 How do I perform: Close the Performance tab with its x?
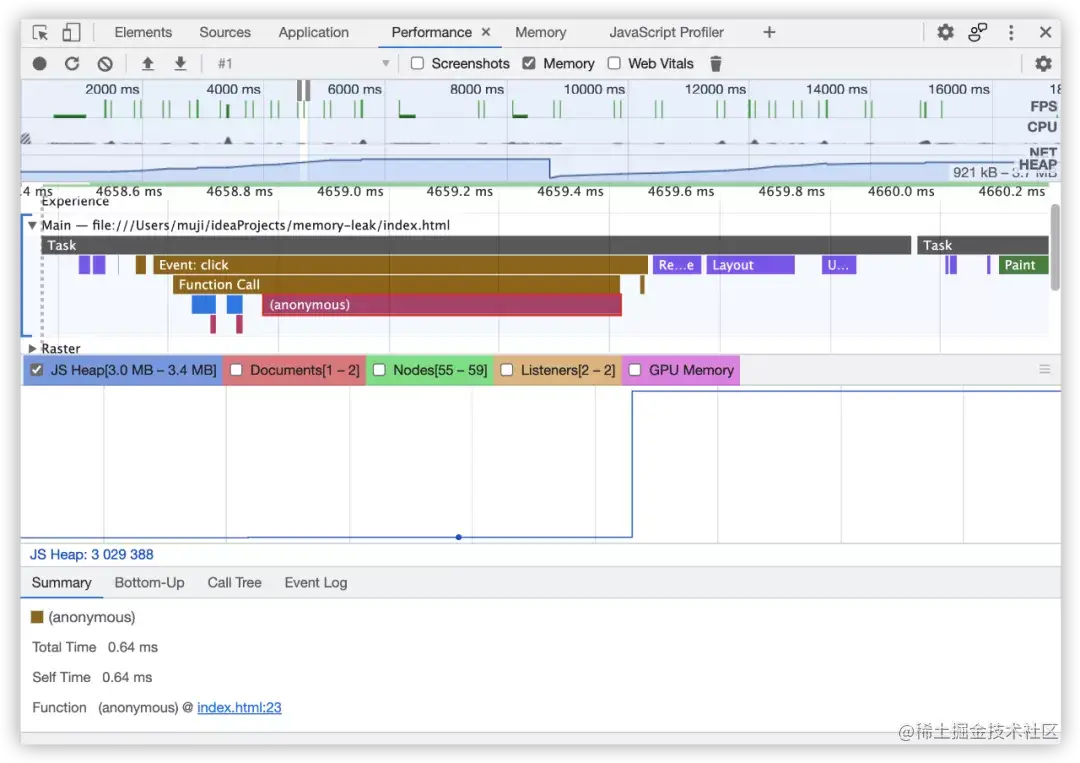[486, 32]
